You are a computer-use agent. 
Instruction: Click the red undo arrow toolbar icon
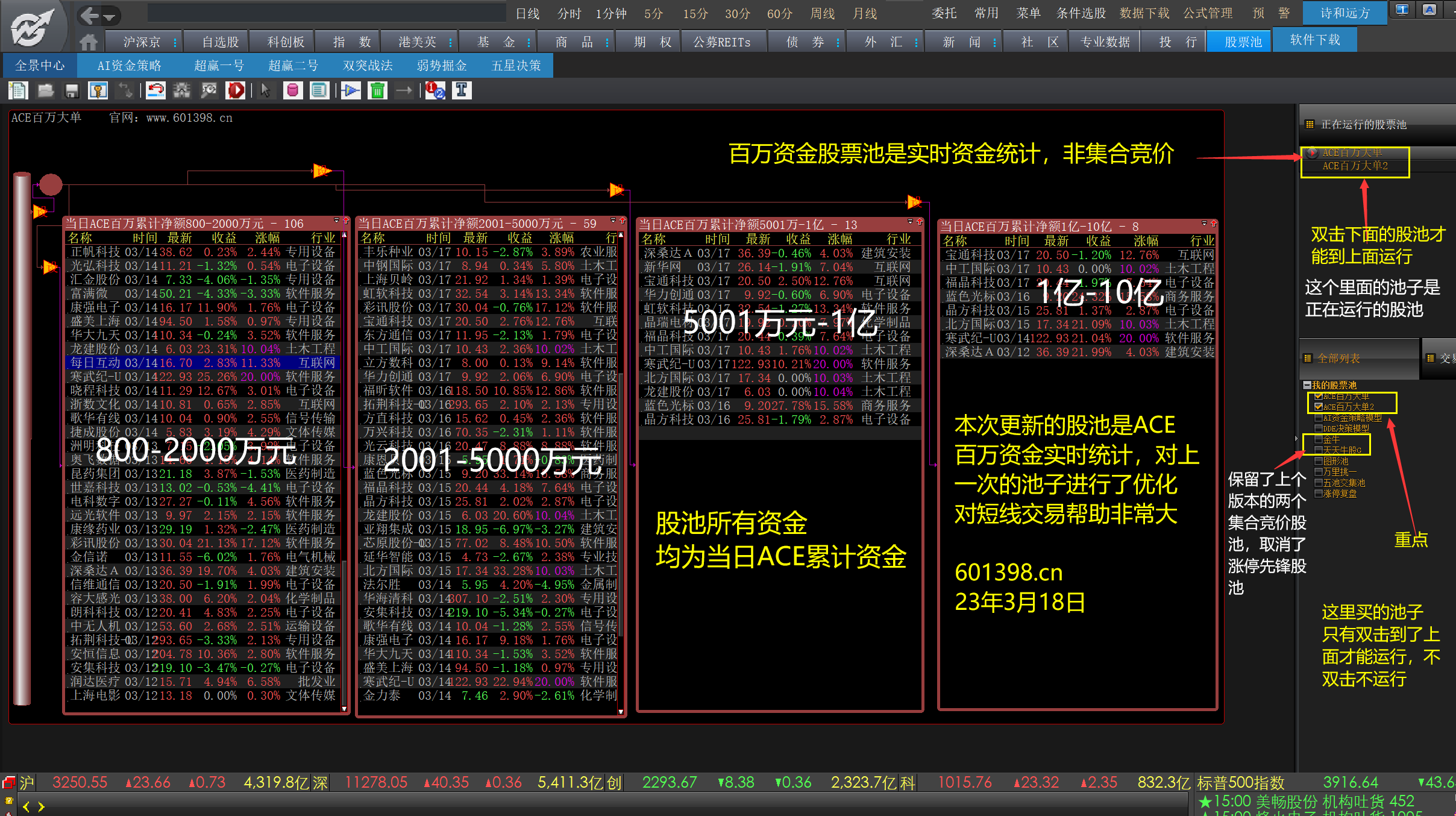(155, 91)
